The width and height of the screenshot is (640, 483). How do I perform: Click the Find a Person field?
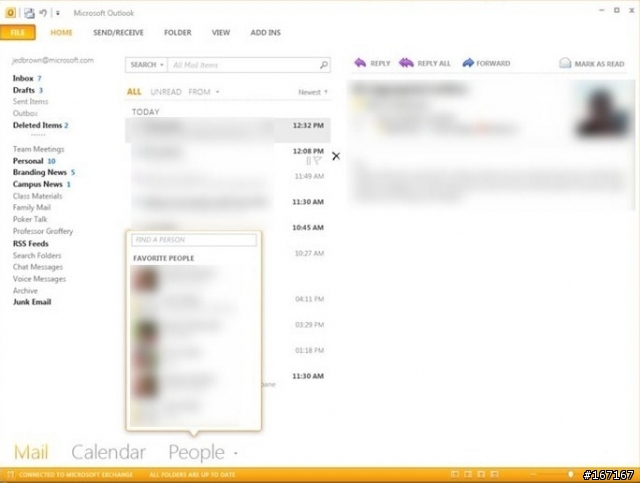click(x=194, y=240)
